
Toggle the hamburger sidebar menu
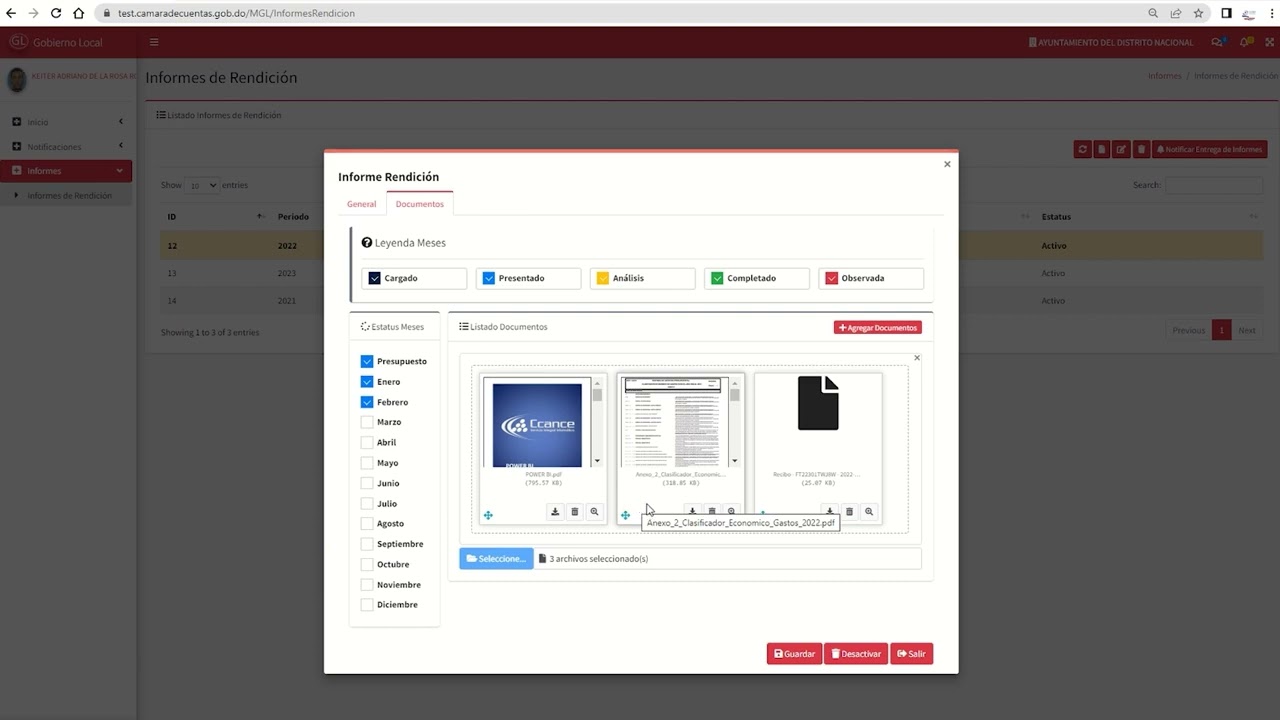[x=154, y=42]
